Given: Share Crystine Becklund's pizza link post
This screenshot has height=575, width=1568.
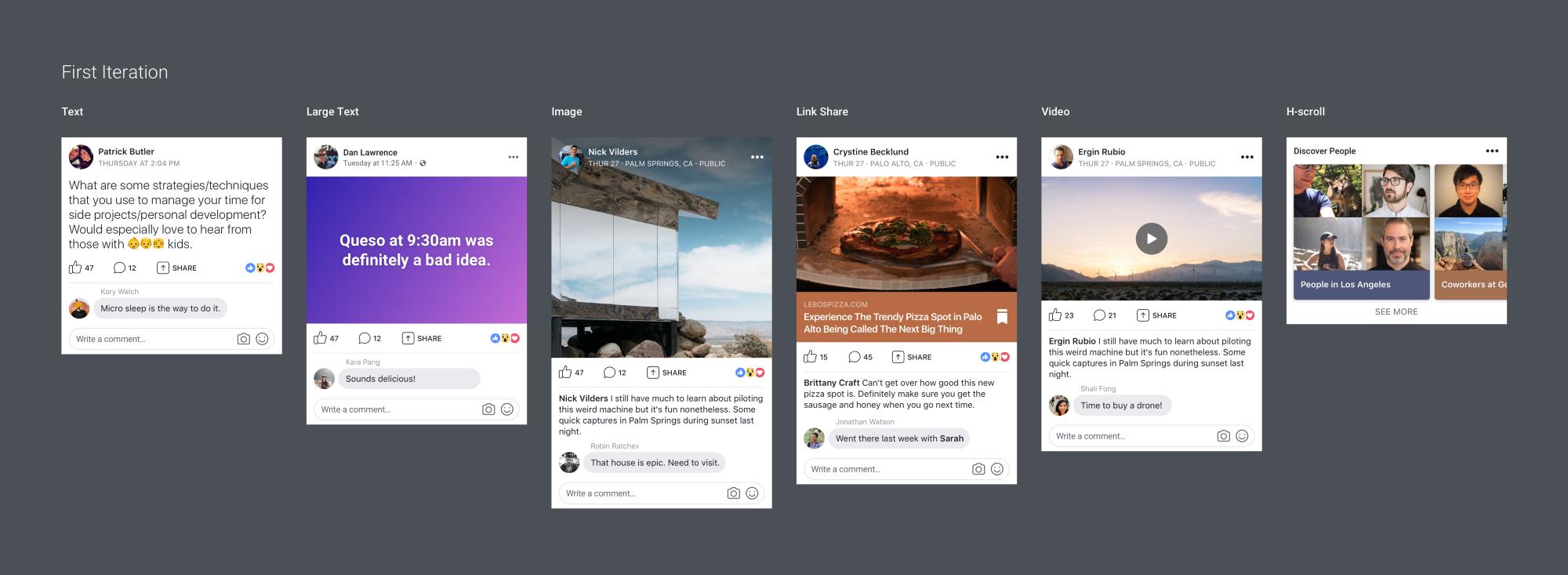Looking at the screenshot, I should tap(912, 357).
